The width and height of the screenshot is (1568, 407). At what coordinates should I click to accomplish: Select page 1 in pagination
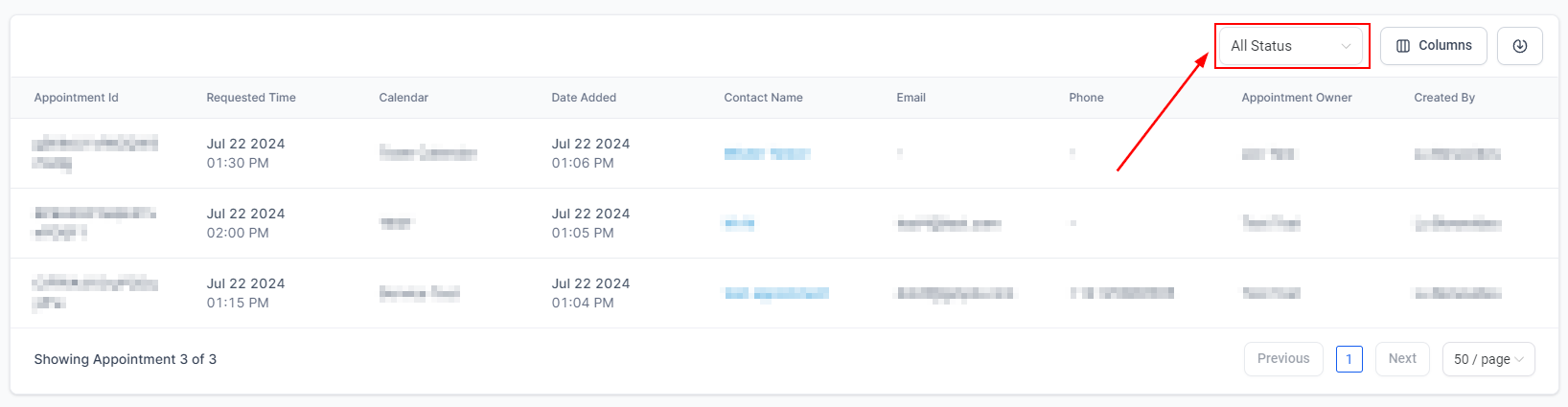(x=1349, y=359)
